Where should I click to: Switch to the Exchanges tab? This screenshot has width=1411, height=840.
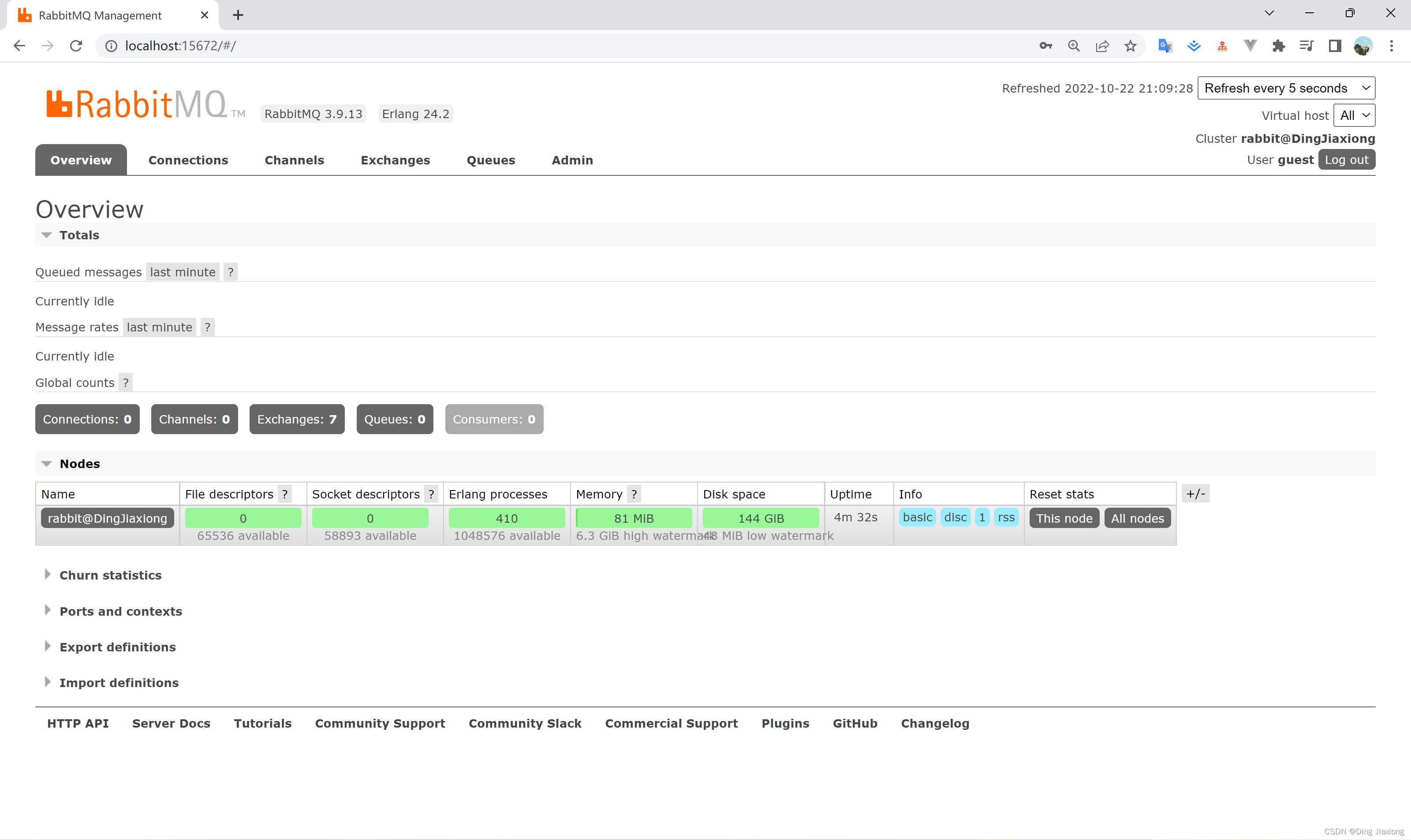click(x=395, y=160)
